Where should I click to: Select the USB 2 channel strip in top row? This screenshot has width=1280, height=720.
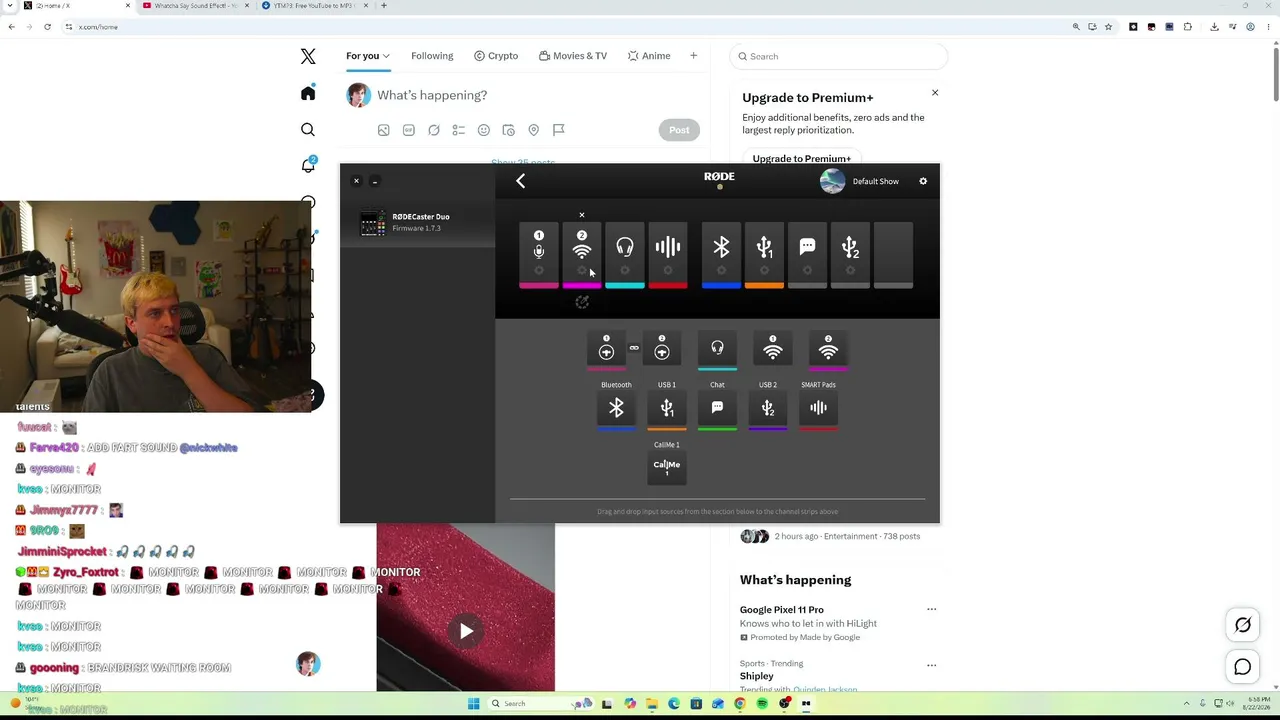(850, 255)
